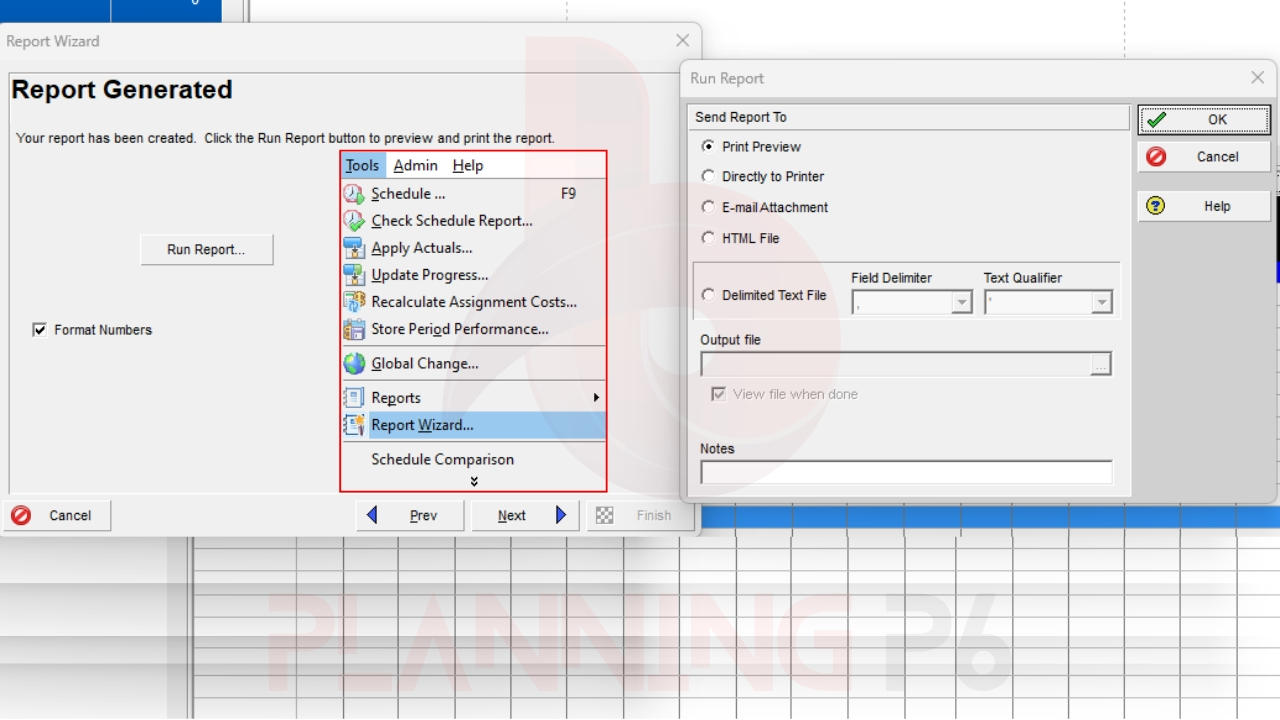Click the Recalculate Assignment Costs icon
This screenshot has height=720, width=1280.
(354, 302)
